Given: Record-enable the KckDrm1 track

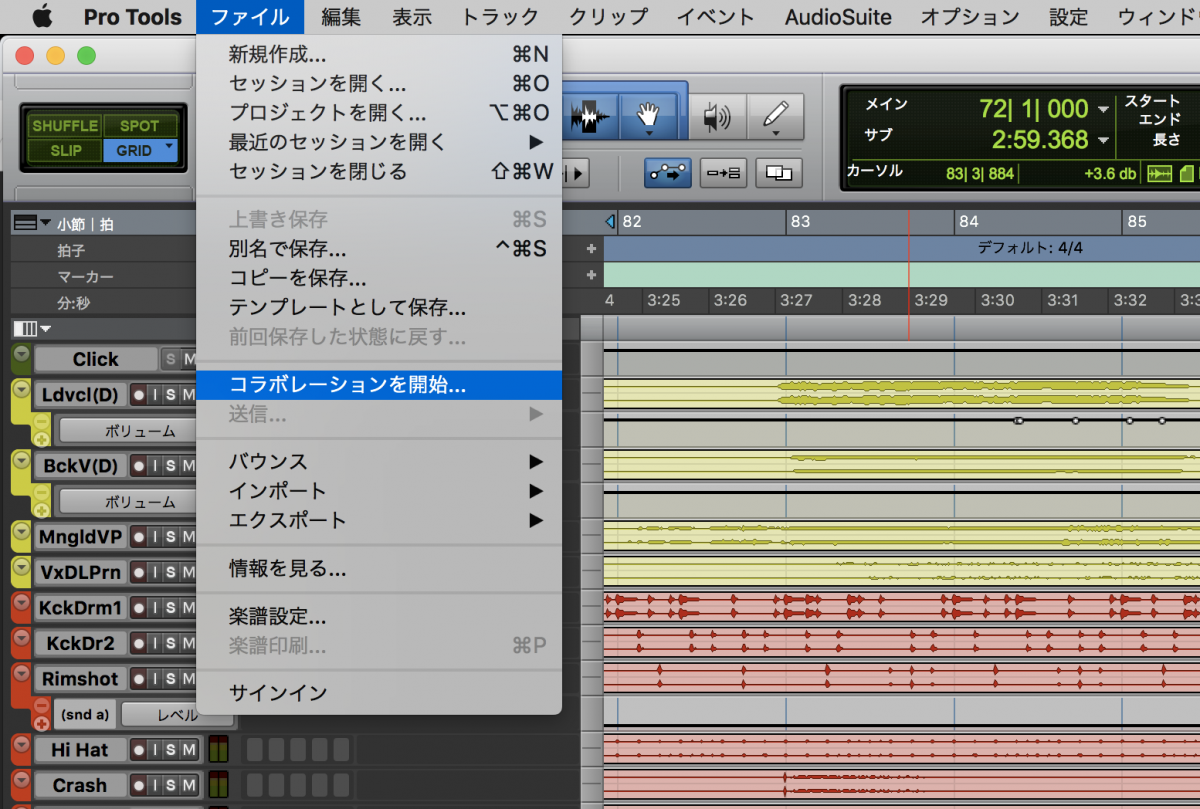Looking at the screenshot, I should click(x=138, y=608).
